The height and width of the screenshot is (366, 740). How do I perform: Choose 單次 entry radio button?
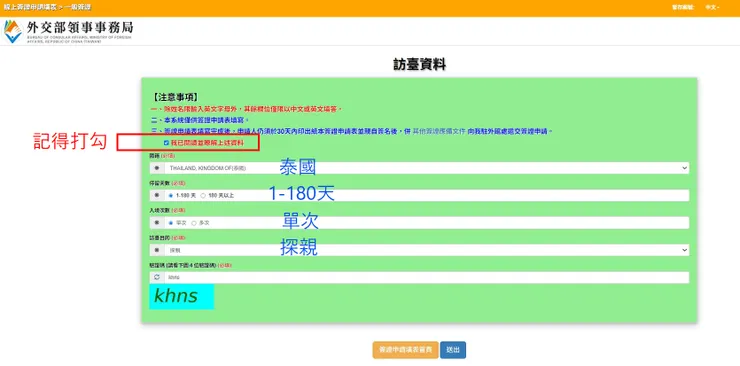click(171, 223)
